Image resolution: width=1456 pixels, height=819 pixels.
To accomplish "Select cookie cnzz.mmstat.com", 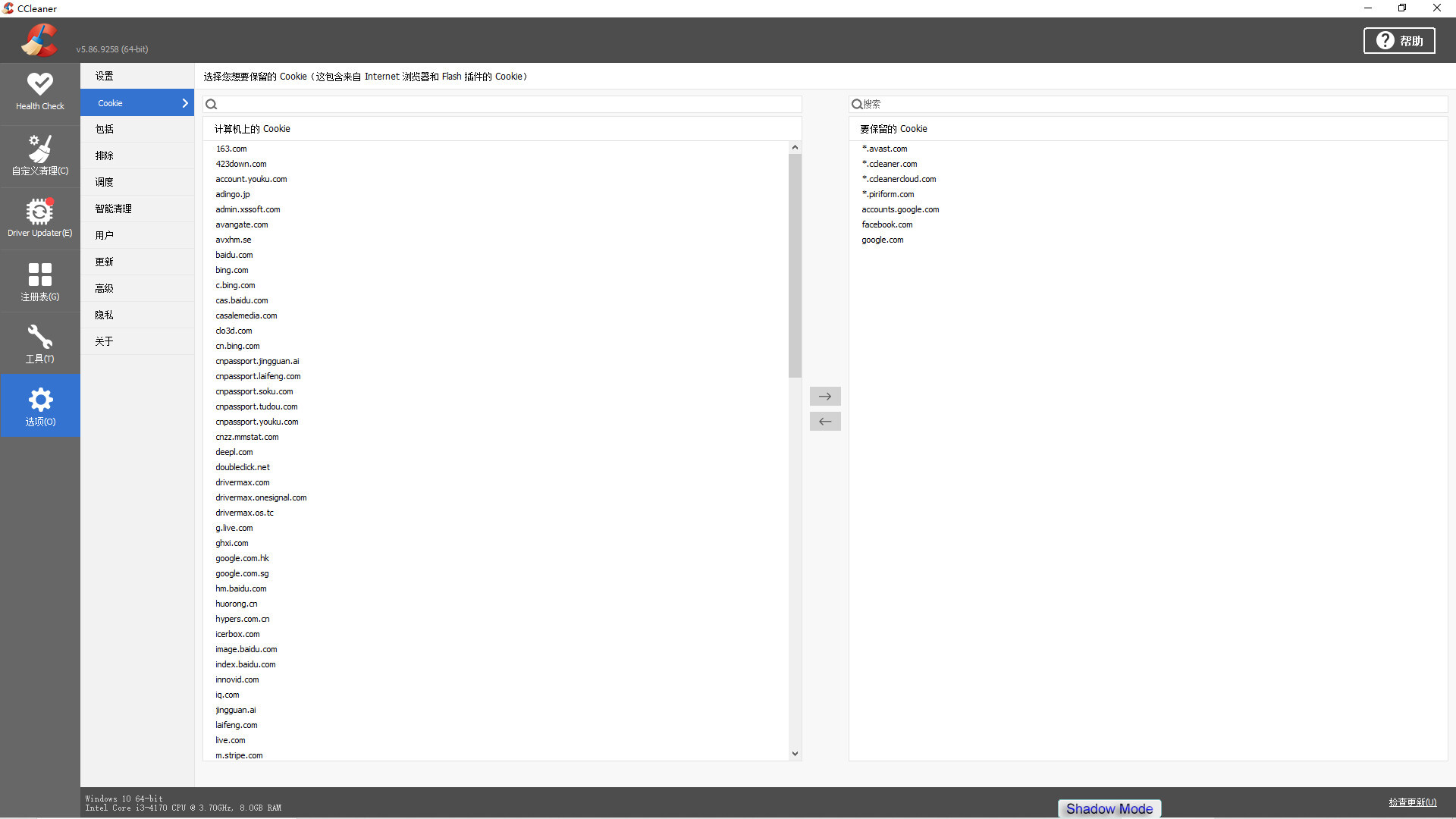I will click(x=247, y=437).
